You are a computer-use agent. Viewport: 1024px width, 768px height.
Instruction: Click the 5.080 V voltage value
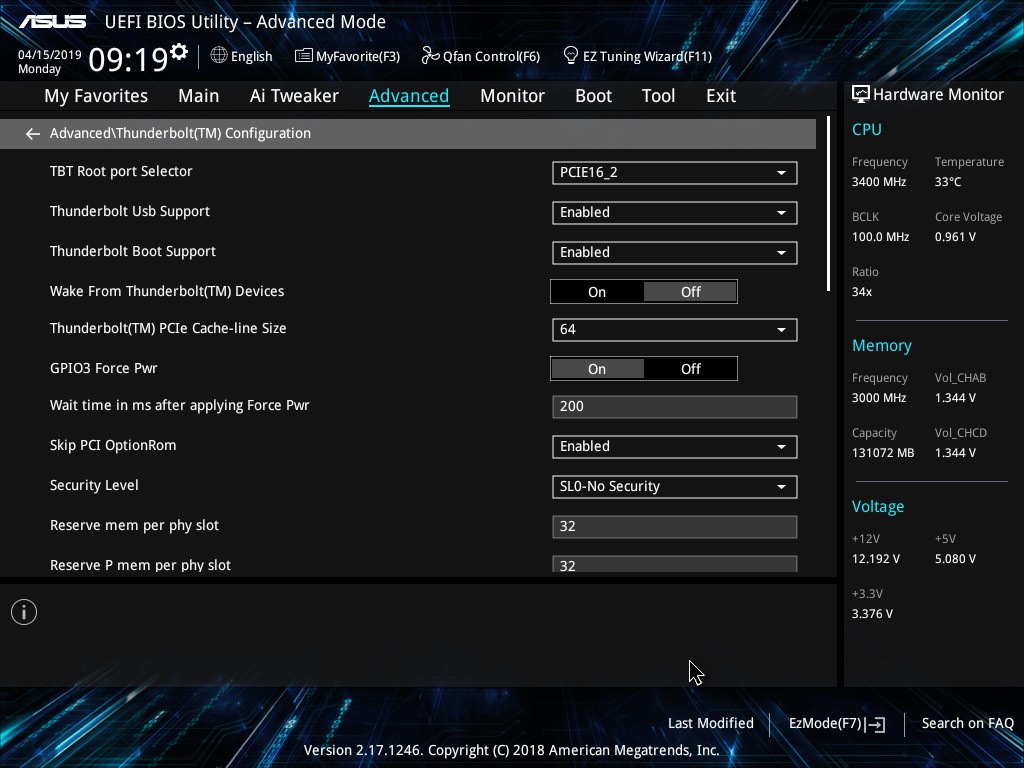click(x=955, y=559)
